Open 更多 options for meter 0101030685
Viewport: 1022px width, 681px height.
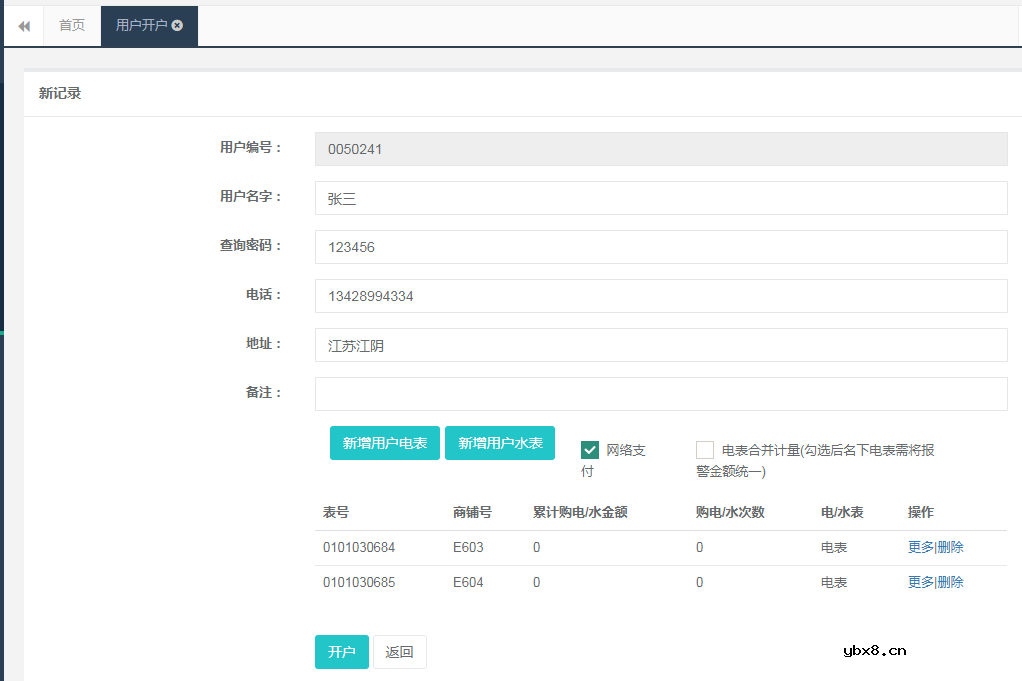[x=920, y=581]
